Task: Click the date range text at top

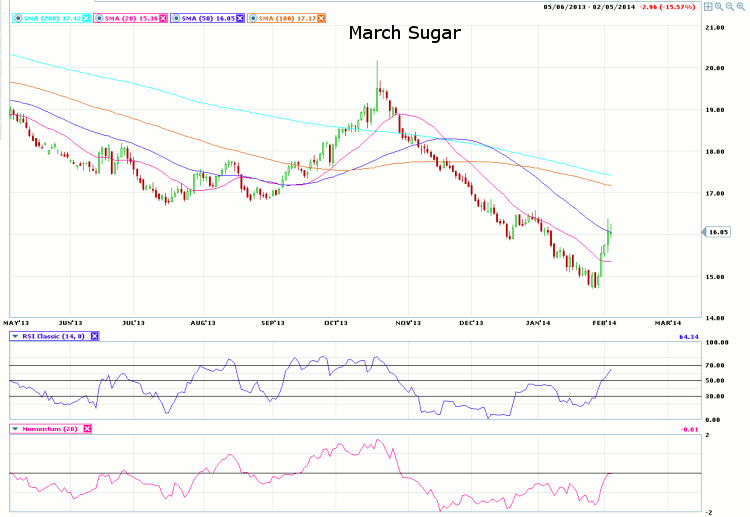Action: [591, 7]
